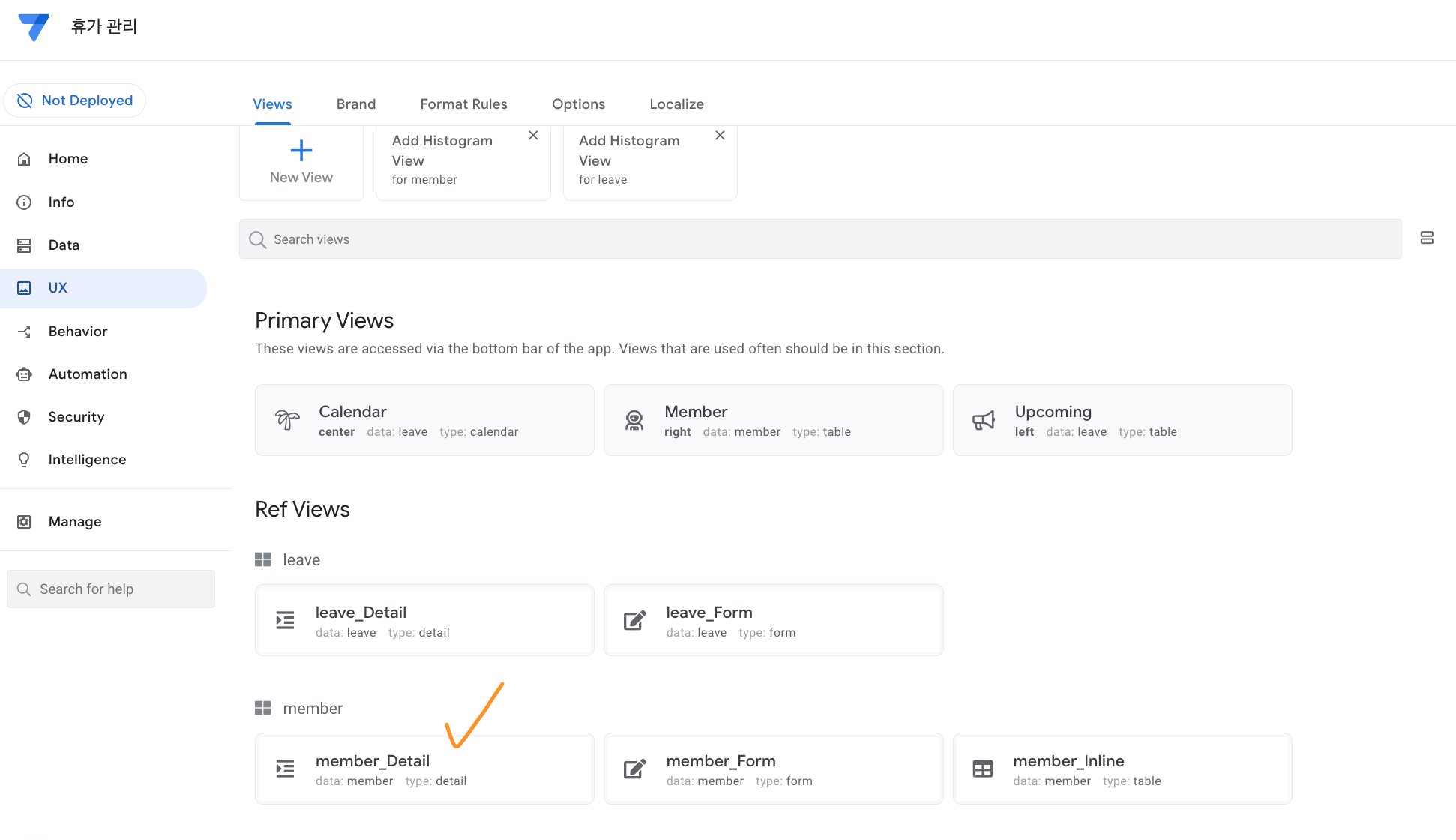Expand the Calendar primary view card
Image resolution: width=1456 pixels, height=840 pixels.
424,420
